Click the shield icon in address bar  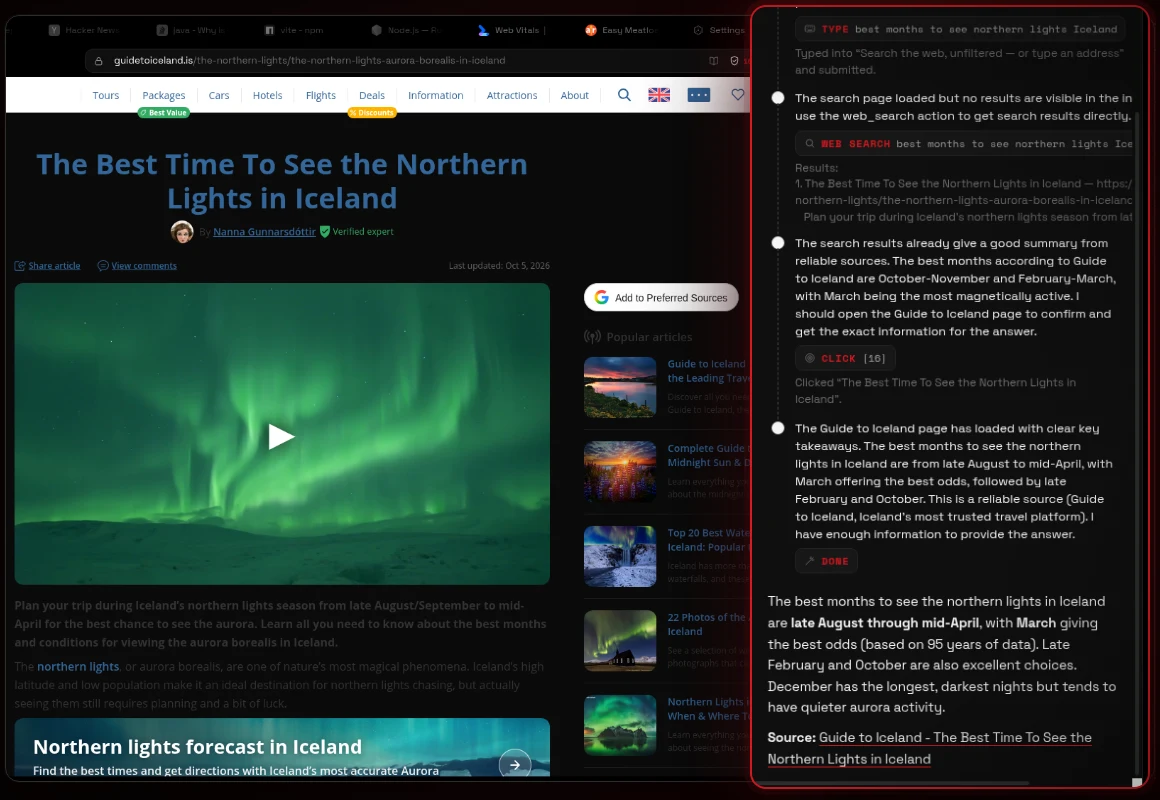click(x=734, y=61)
